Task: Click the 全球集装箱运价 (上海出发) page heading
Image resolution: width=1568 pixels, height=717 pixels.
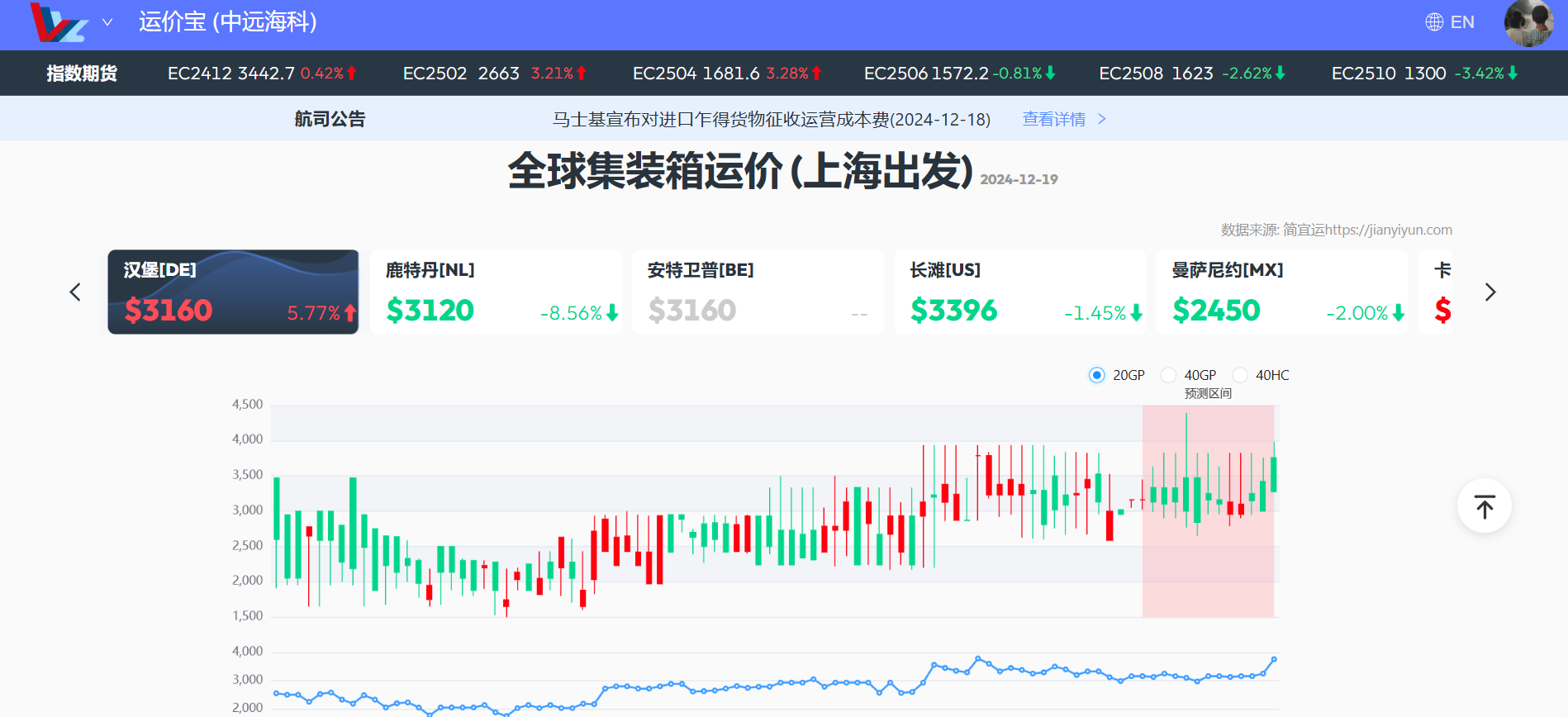Action: pos(740,171)
